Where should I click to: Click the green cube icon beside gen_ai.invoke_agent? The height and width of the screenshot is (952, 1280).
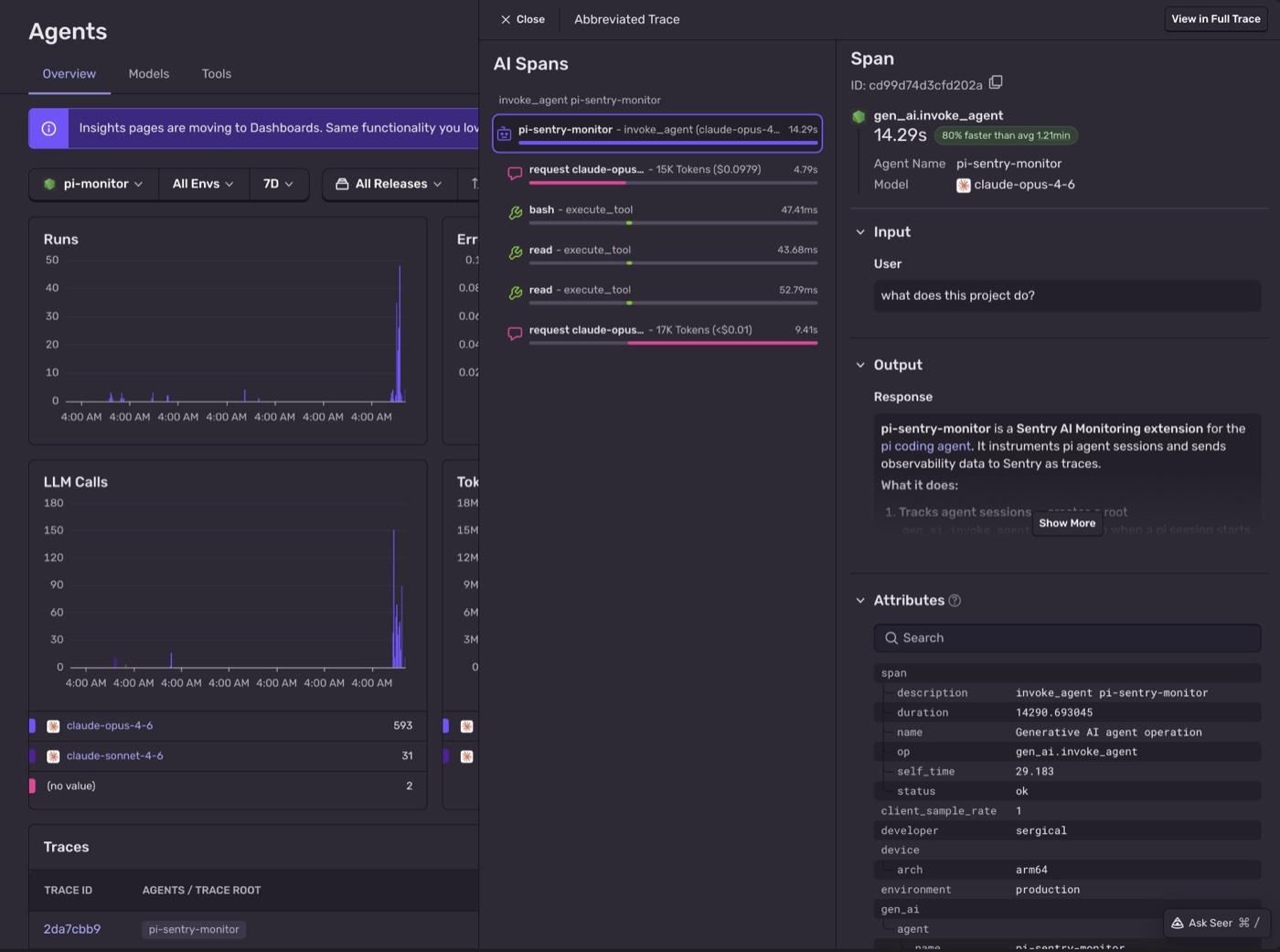858,116
